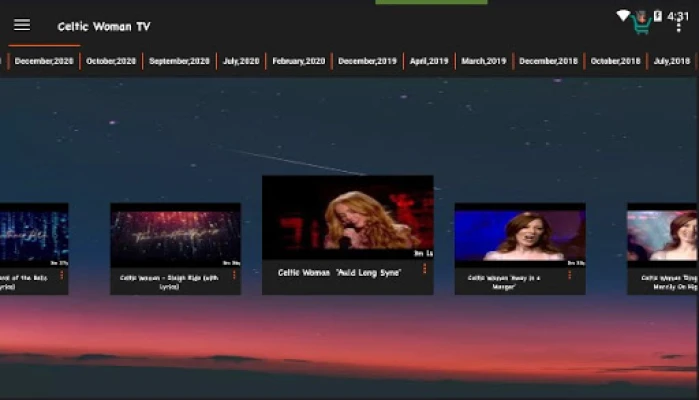The height and width of the screenshot is (400, 699).
Task: Go to the September,2020 tab
Action: 179,61
